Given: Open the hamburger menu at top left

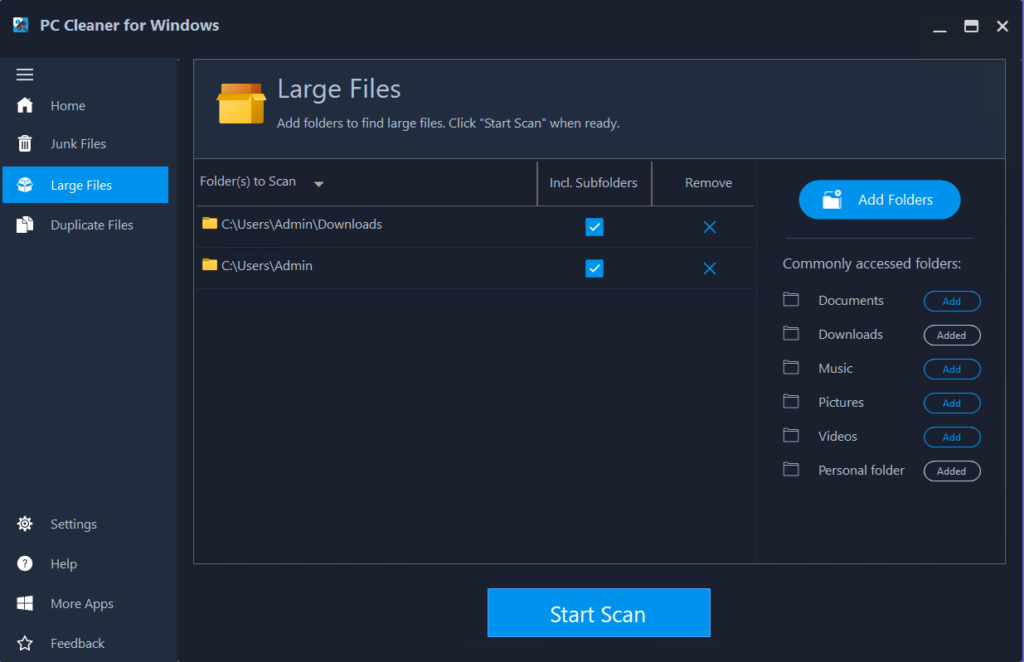Looking at the screenshot, I should tap(24, 74).
